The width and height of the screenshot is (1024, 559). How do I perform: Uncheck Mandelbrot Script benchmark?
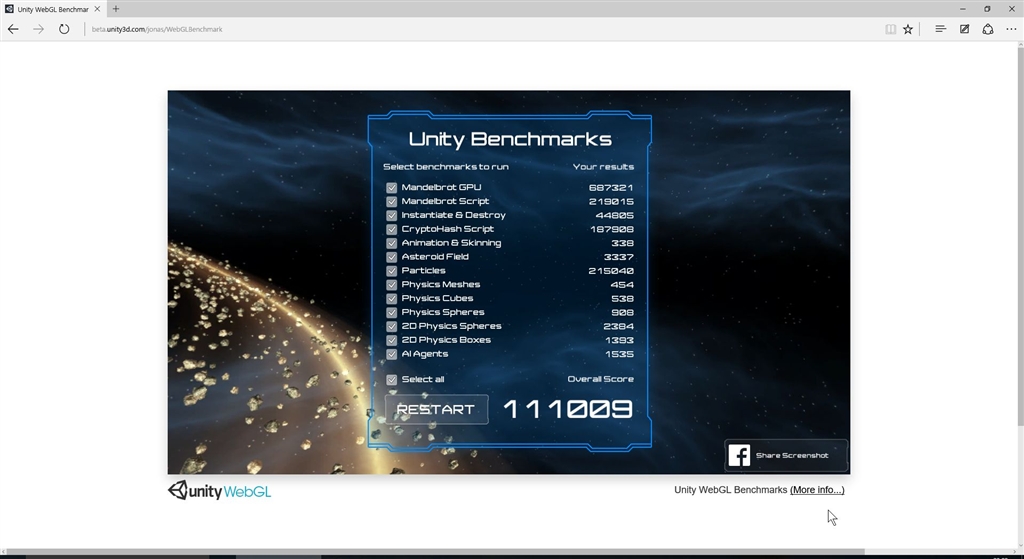click(391, 201)
